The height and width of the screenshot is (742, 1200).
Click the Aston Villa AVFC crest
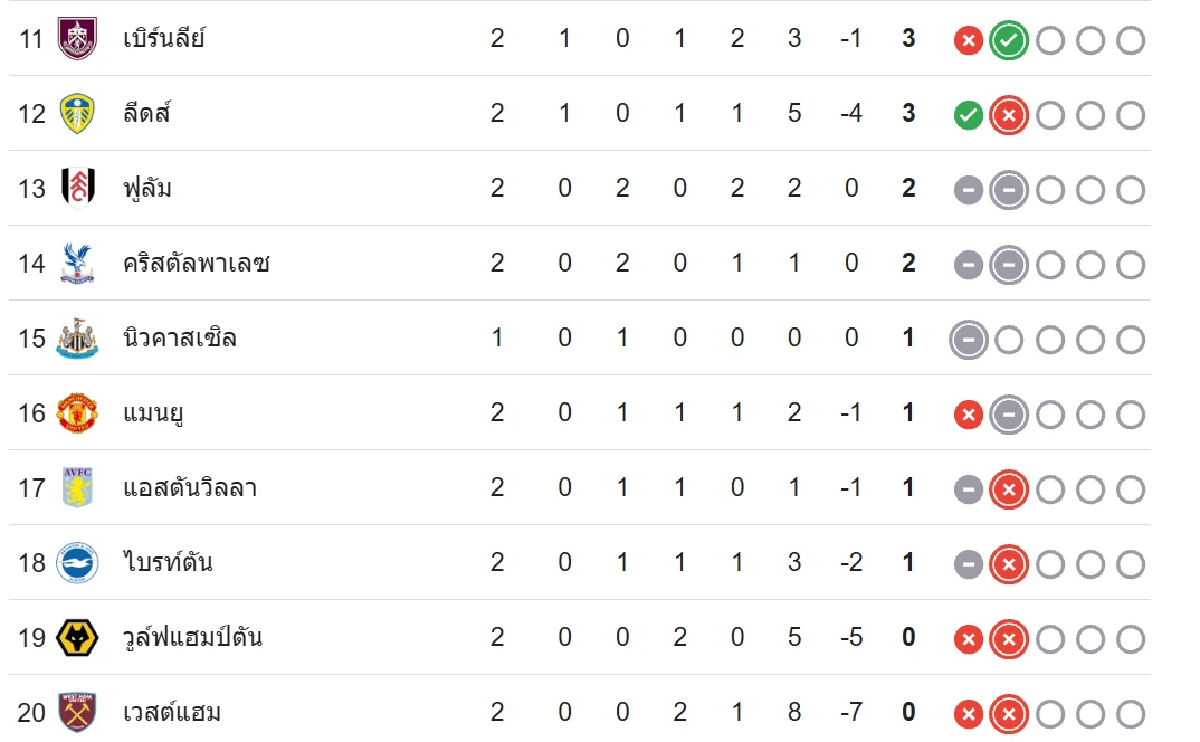(x=77, y=488)
